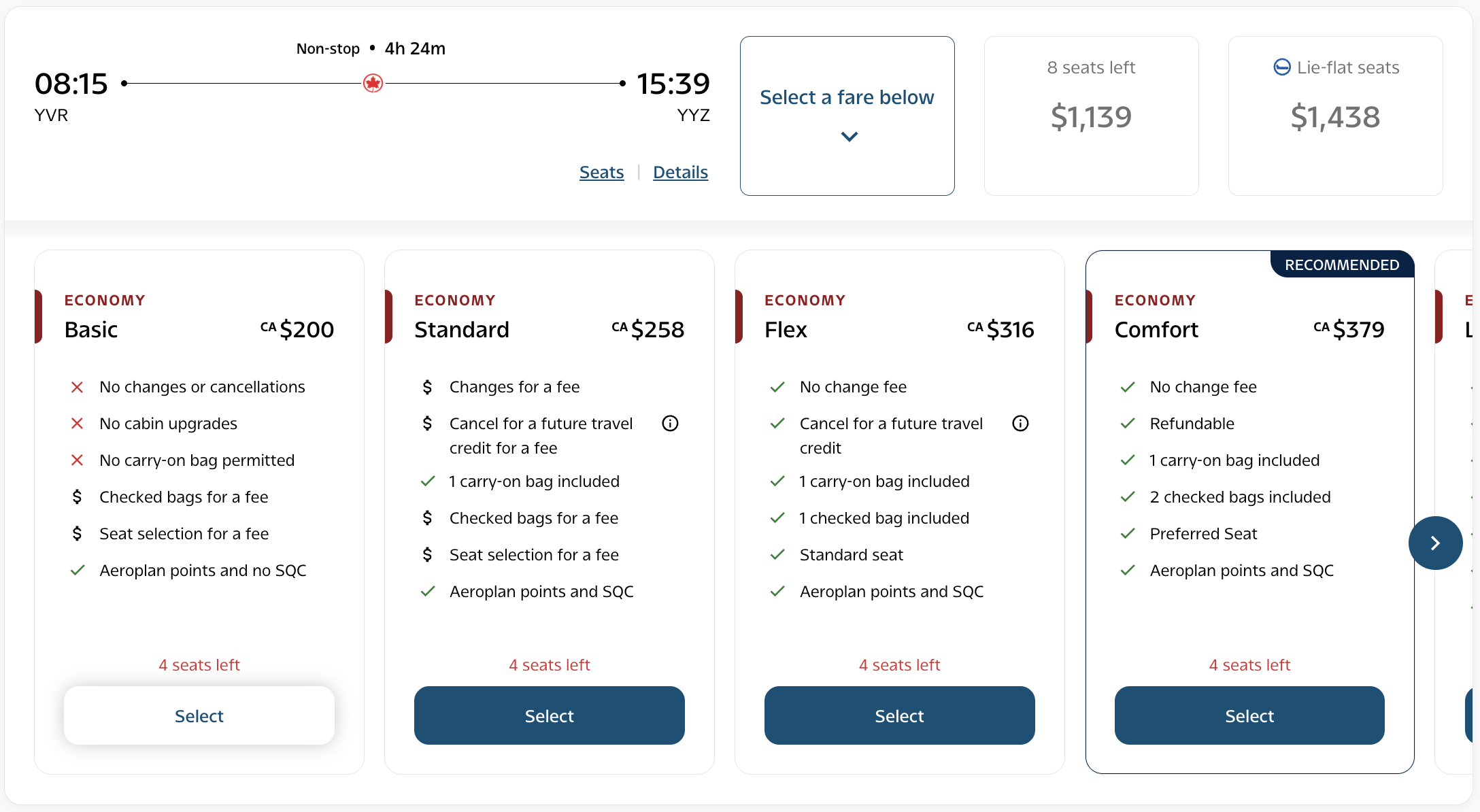Screen dimensions: 1480x812
Task: Click the info icon beside Standard's travel credit
Action: click(x=671, y=423)
